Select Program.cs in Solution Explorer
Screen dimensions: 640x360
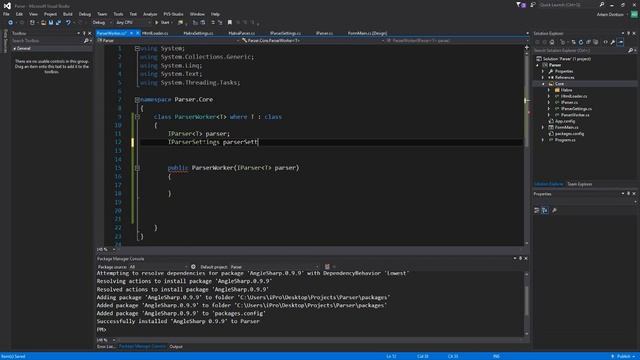tap(565, 140)
